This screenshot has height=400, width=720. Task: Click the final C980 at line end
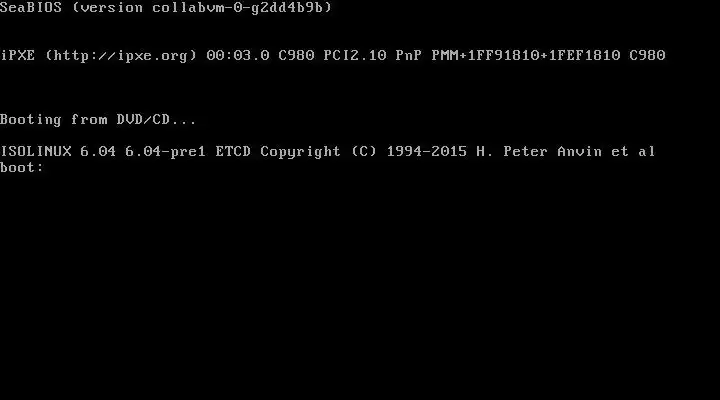tap(647, 55)
